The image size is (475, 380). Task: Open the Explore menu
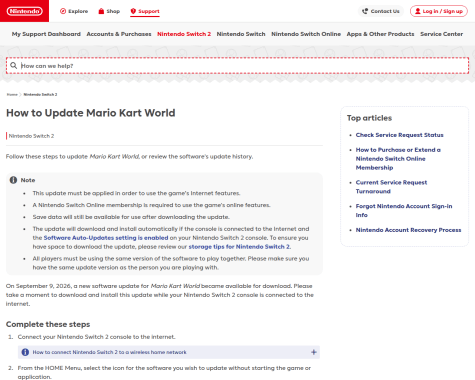[74, 11]
